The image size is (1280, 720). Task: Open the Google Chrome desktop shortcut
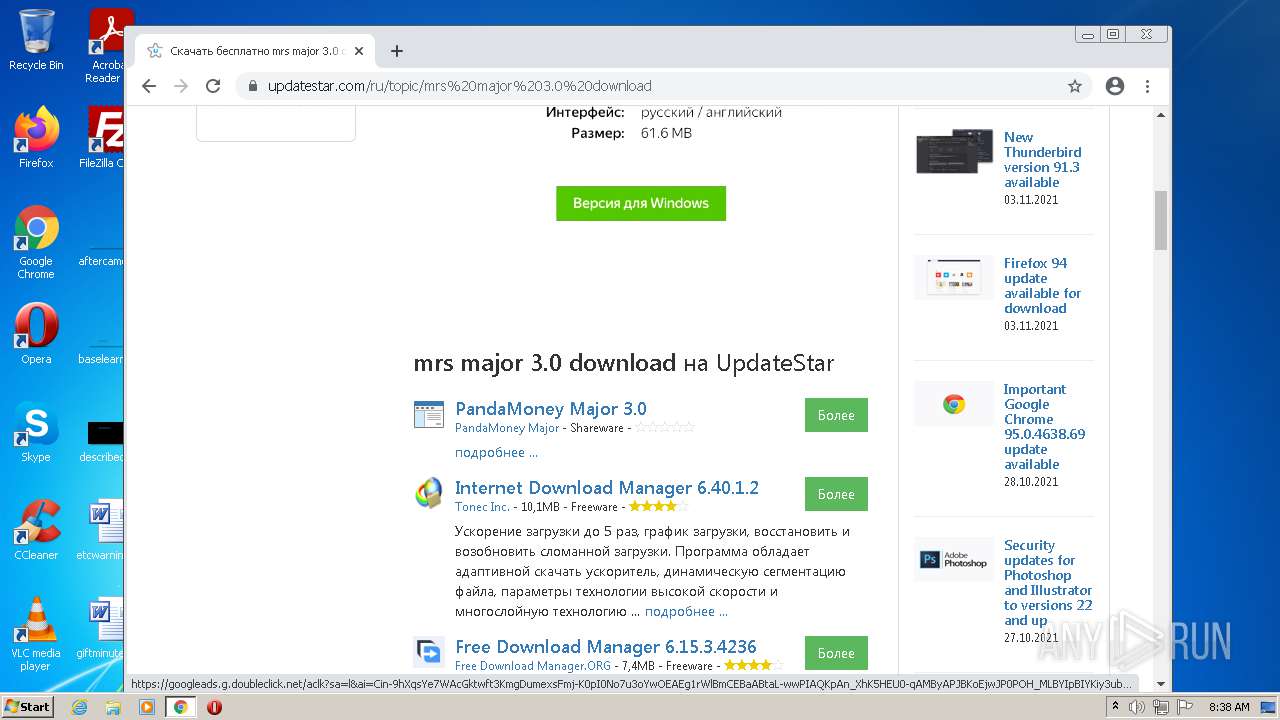pyautogui.click(x=36, y=243)
